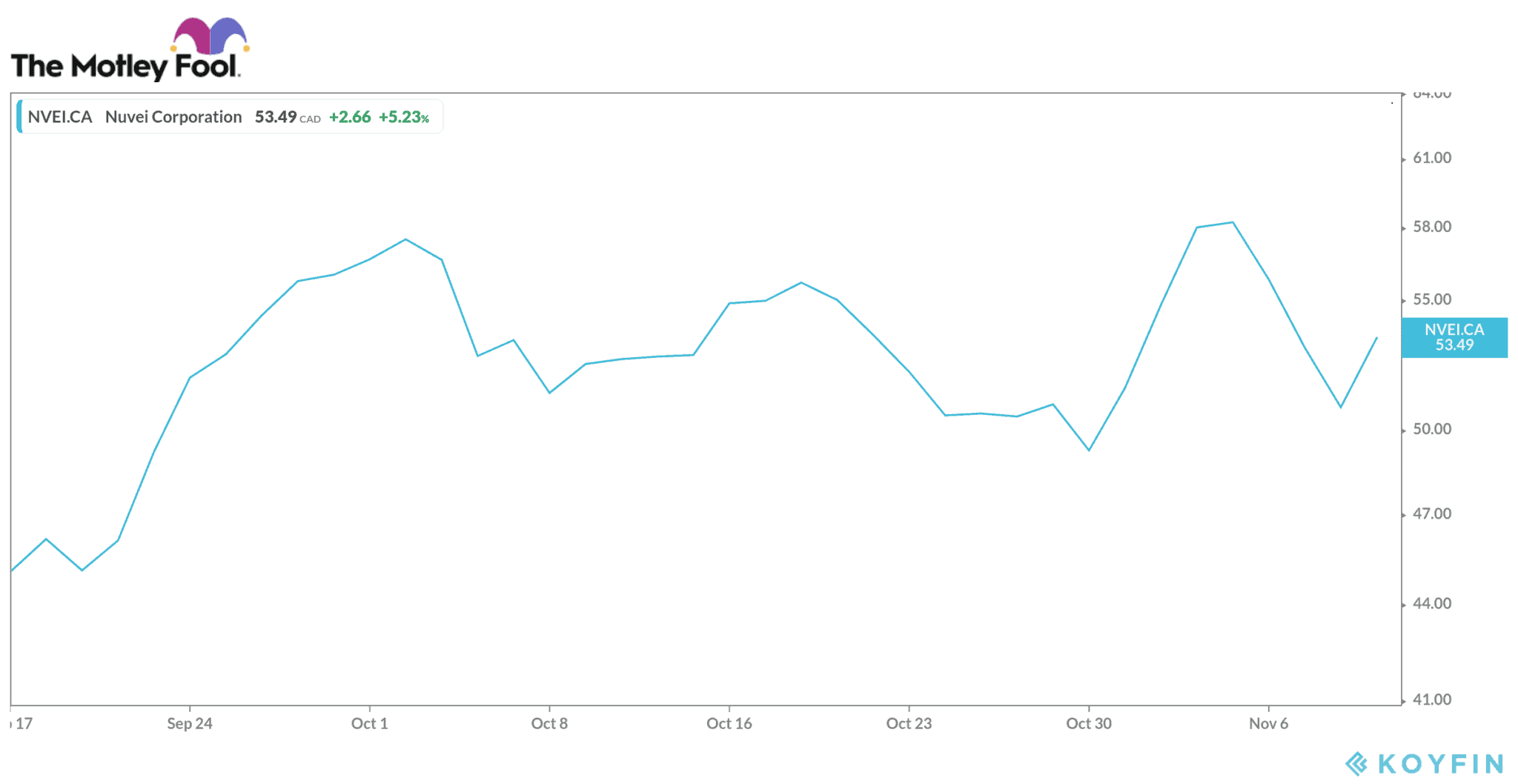
Task: Click the Sep 24 date label
Action: point(190,723)
